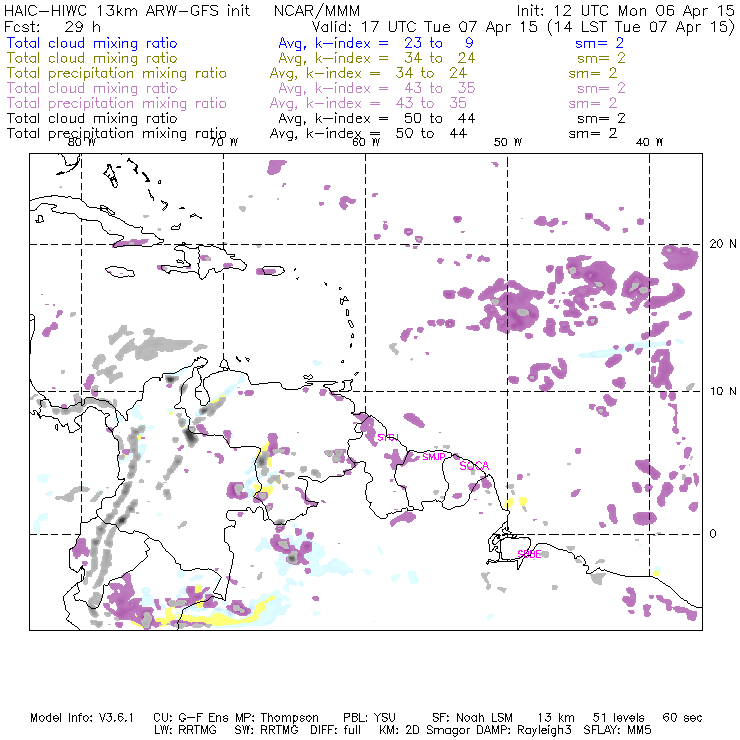Click the '50 W' longitude label

tap(508, 142)
